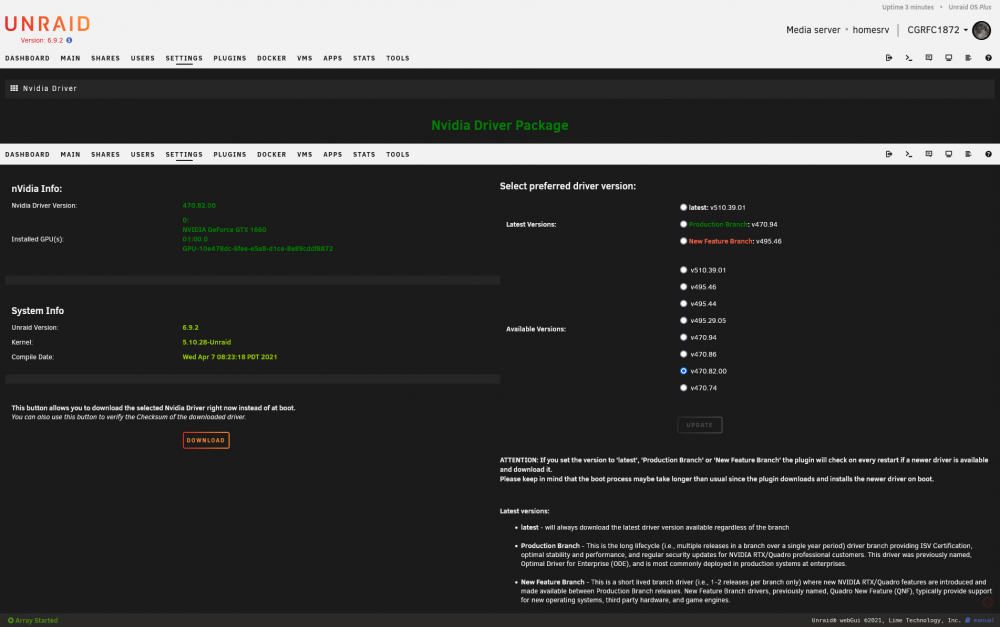Click the 'Unraid OS Plus' label

pyautogui.click(x=969, y=8)
